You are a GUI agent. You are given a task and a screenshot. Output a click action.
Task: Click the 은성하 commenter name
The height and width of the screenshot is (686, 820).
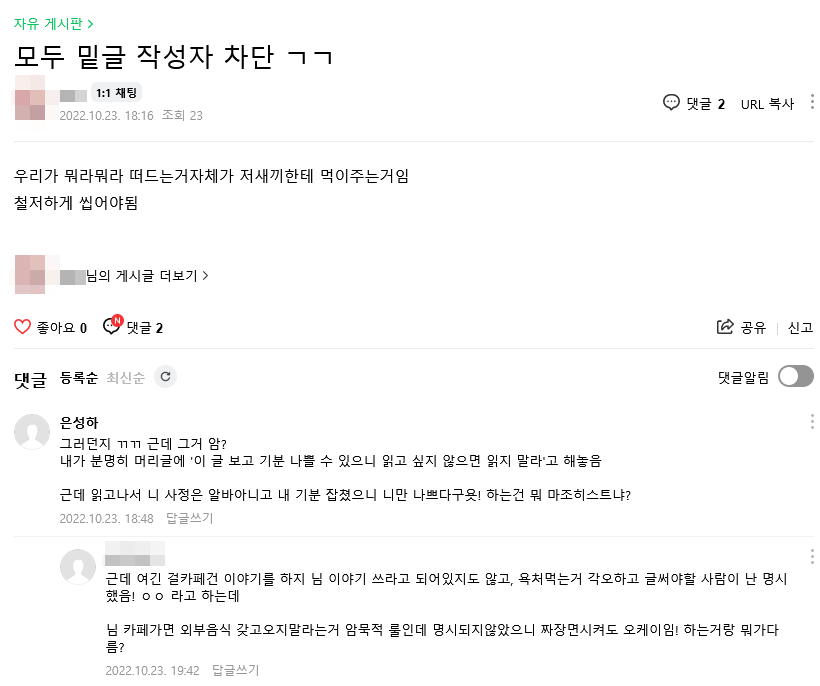[79, 423]
